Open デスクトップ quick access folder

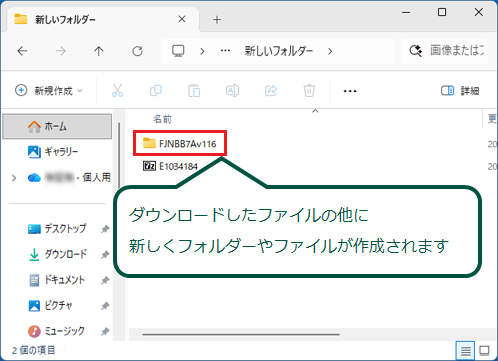[57, 229]
